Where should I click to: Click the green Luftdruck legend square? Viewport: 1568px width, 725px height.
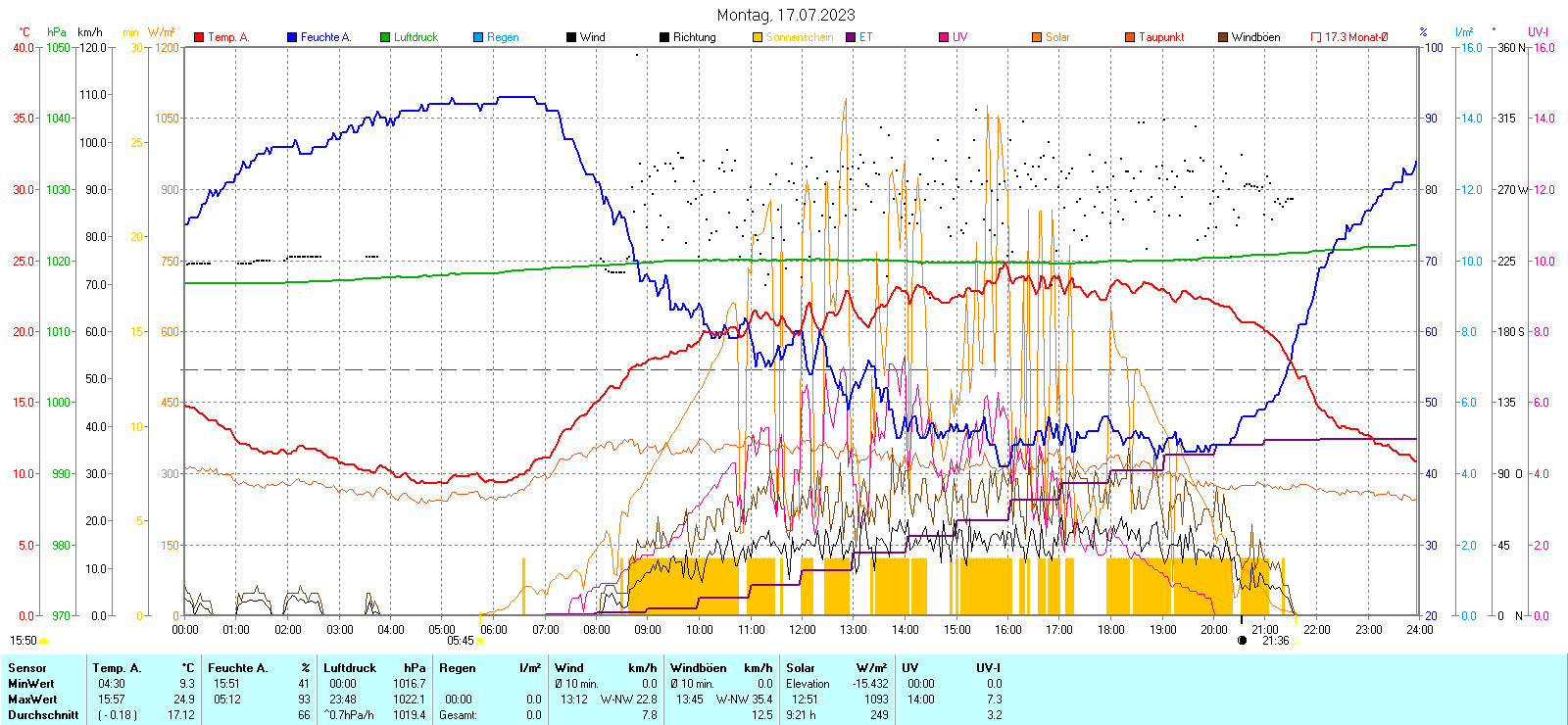[x=385, y=37]
